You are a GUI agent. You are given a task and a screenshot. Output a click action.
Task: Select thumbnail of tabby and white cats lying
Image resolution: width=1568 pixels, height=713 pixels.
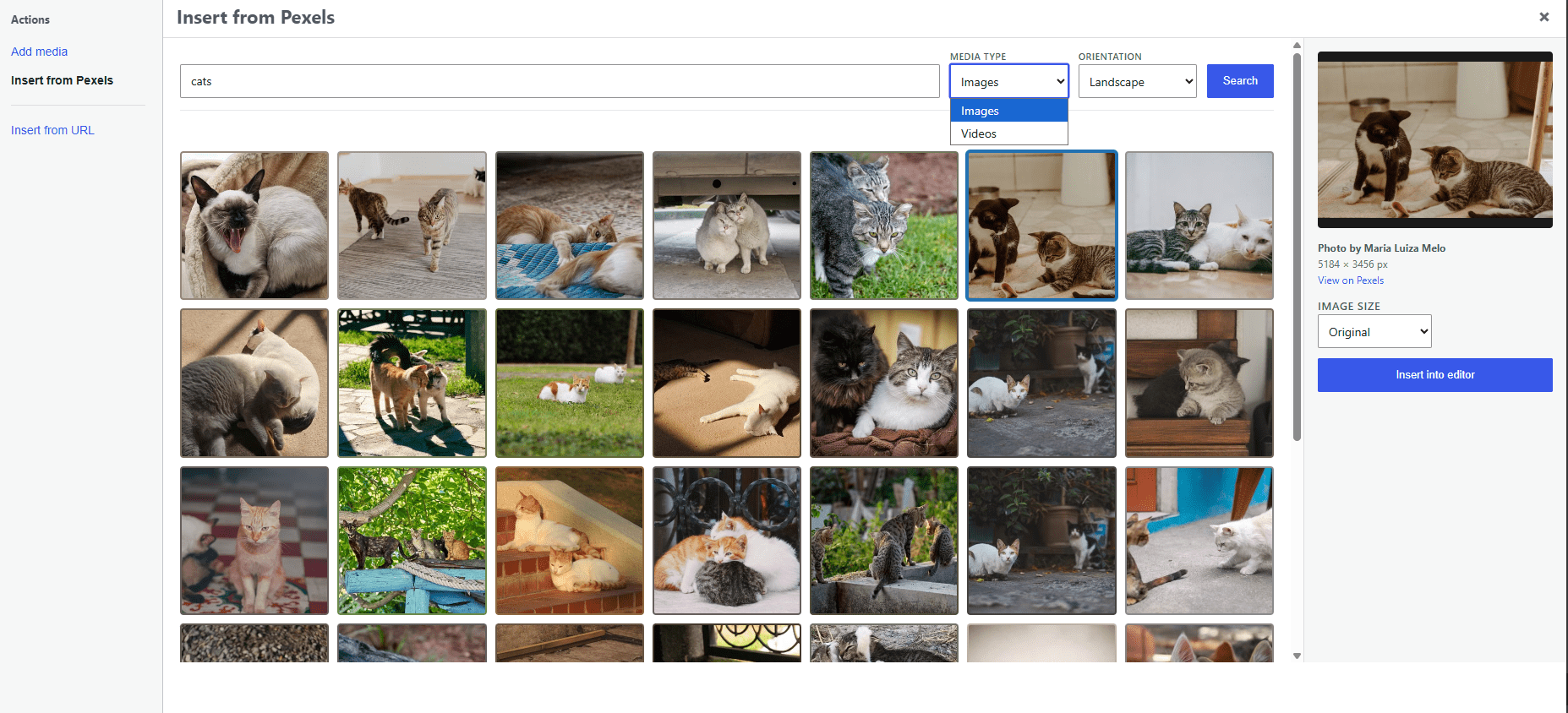point(1199,226)
